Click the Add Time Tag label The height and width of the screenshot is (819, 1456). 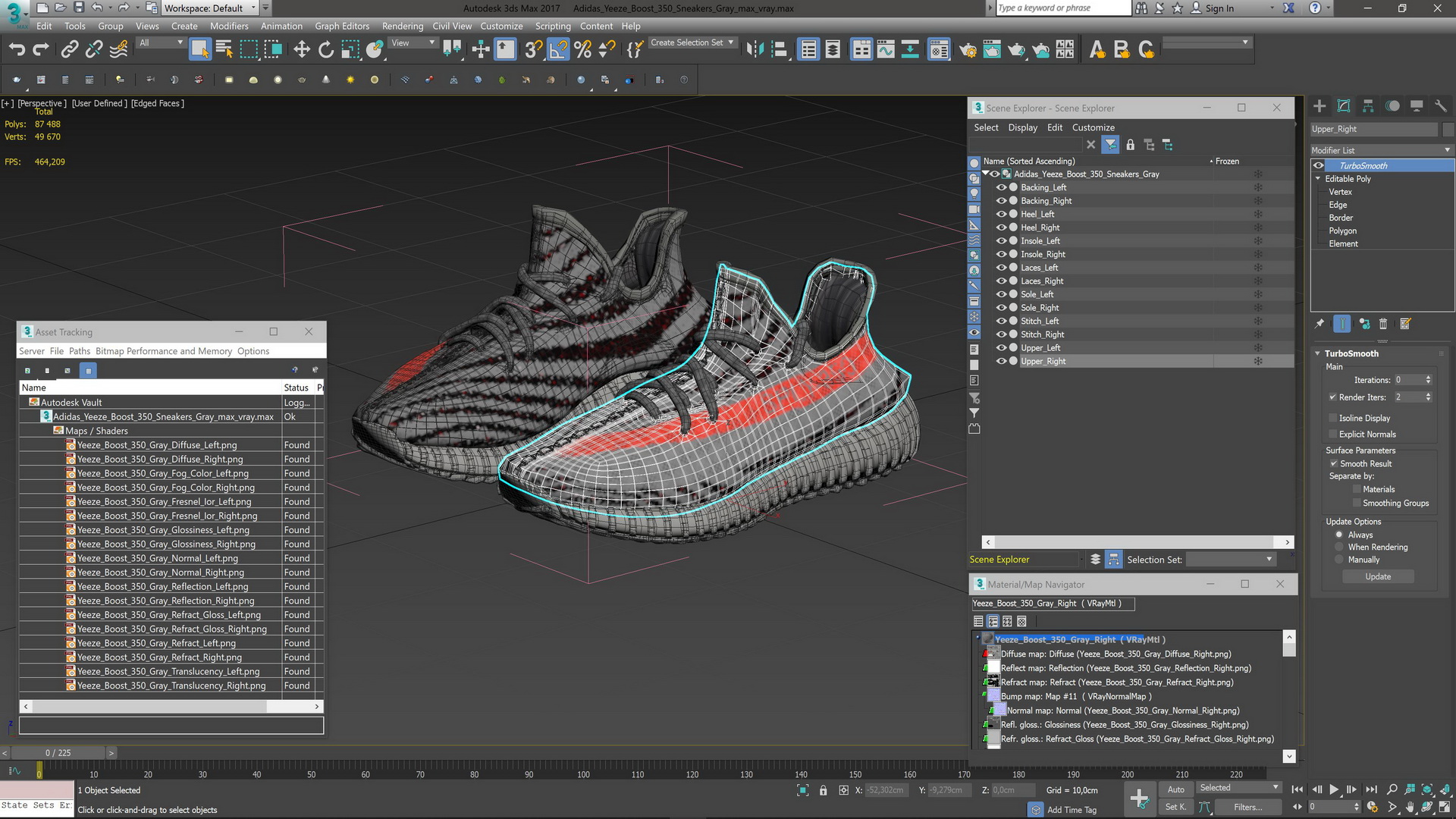[1072, 810]
